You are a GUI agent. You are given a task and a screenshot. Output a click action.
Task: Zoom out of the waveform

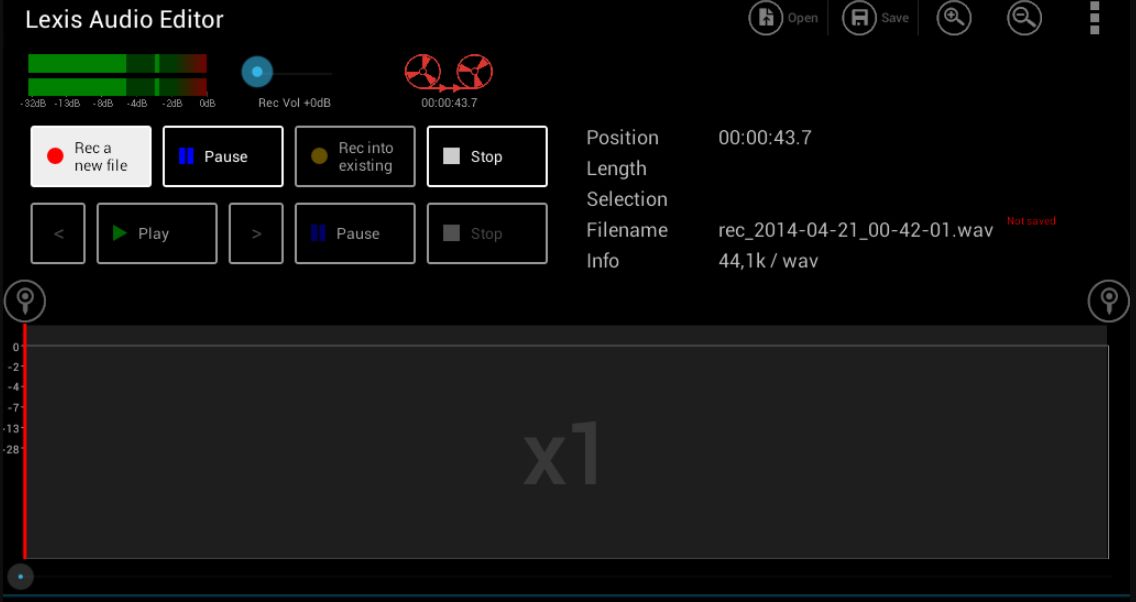(1024, 18)
